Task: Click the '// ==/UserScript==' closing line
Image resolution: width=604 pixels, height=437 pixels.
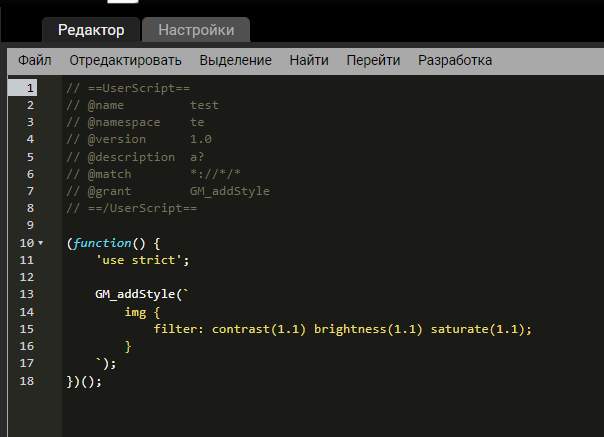Action: (131, 208)
